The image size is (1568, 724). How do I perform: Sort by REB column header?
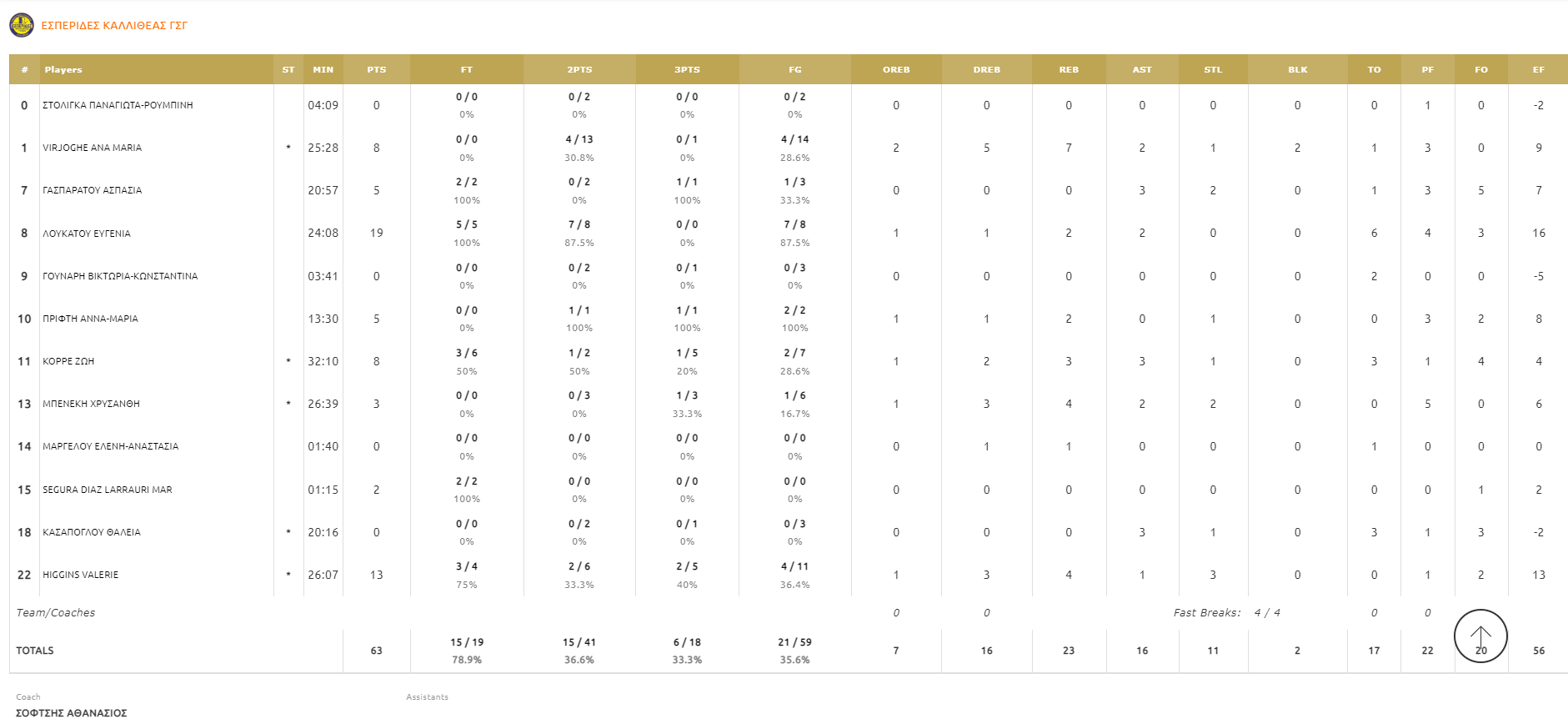(x=1068, y=70)
